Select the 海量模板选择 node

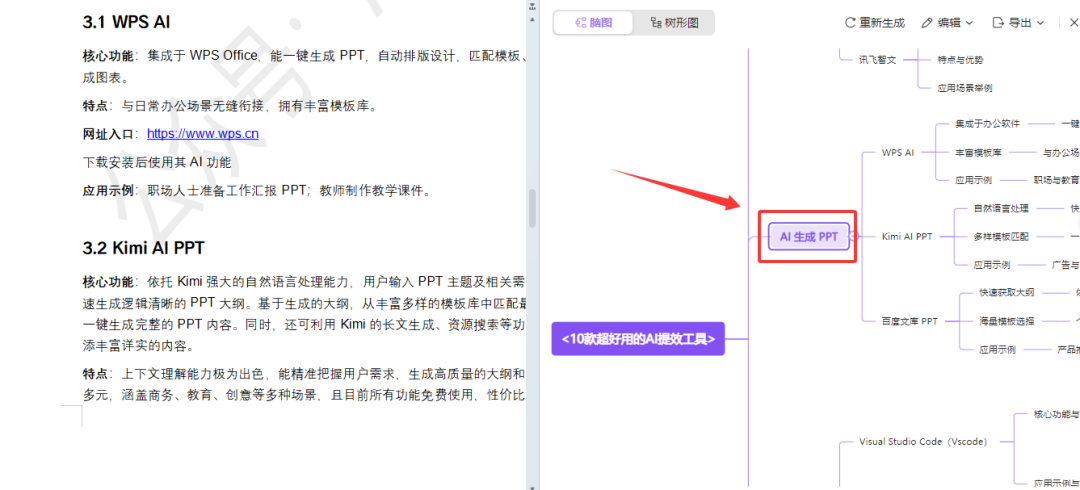pos(1006,320)
